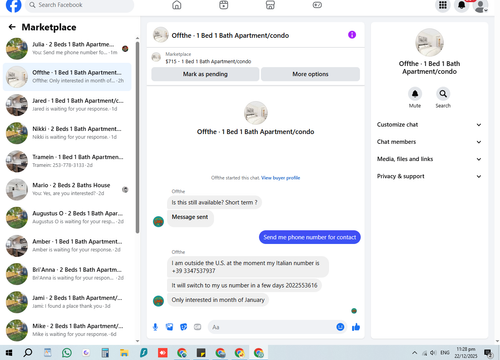The height and width of the screenshot is (360, 500).
Task: Click the voice clip microphone icon
Action: click(x=155, y=327)
